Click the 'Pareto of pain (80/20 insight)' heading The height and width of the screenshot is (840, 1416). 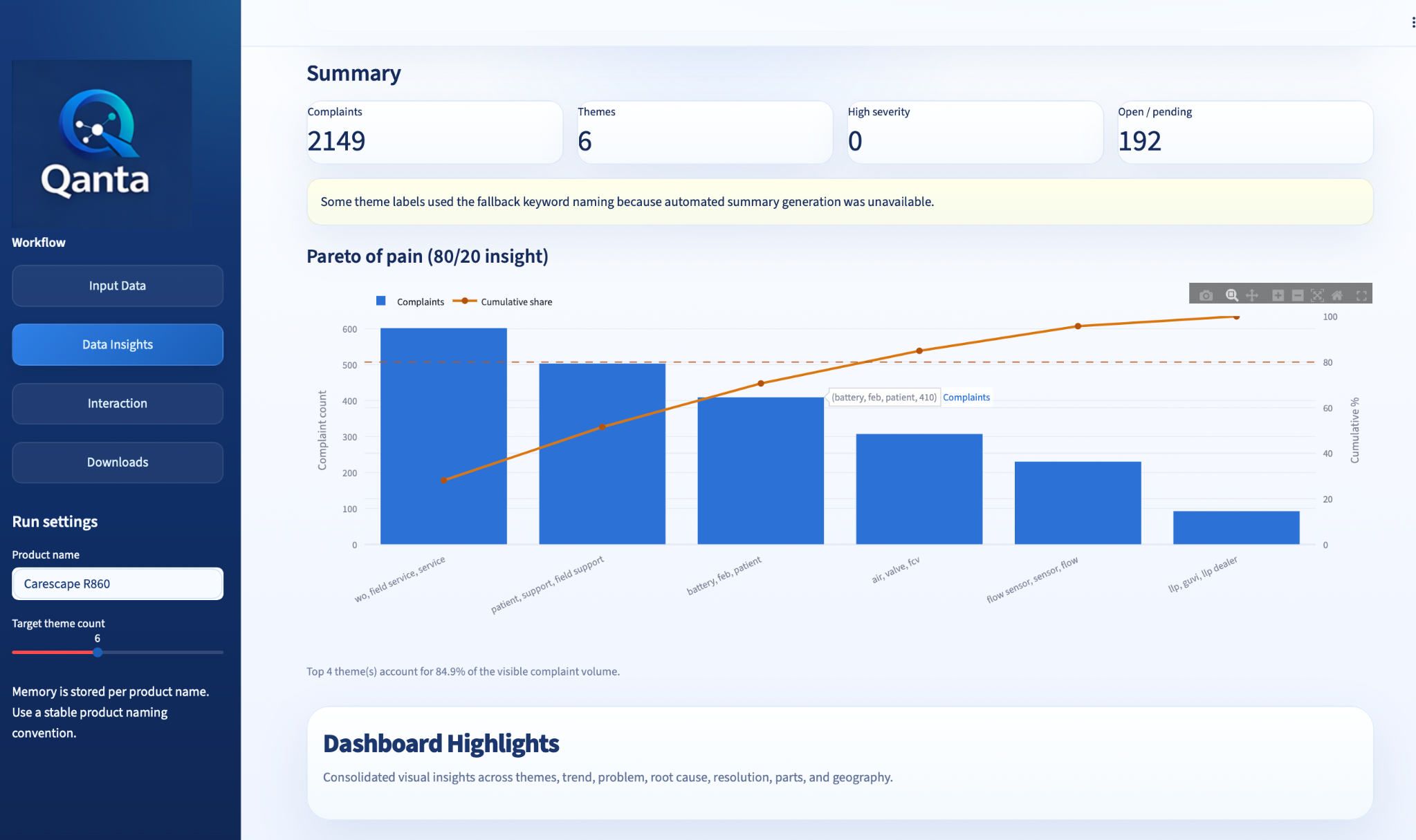pos(427,256)
